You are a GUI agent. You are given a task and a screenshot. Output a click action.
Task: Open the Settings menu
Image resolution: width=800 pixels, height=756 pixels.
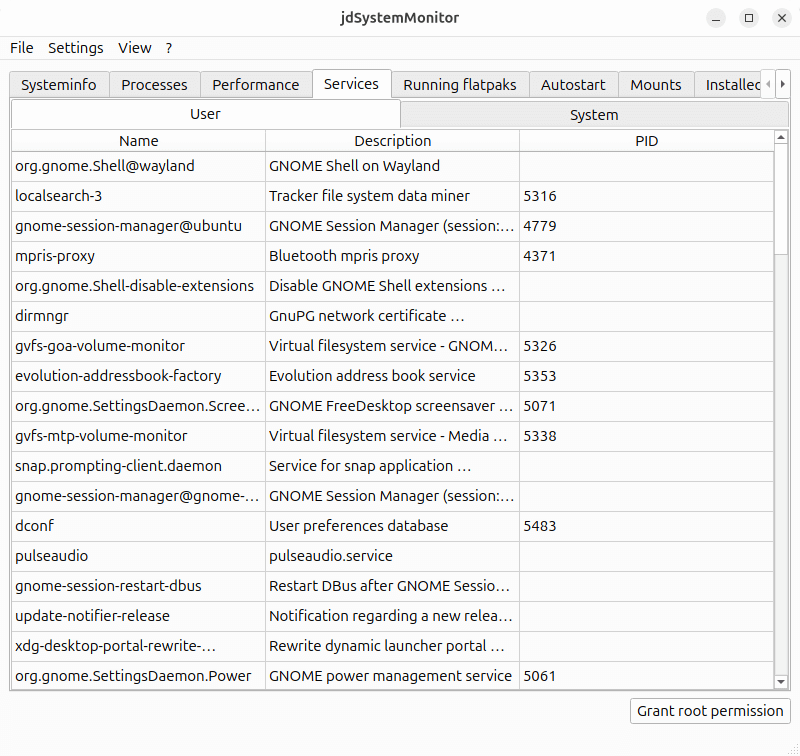[76, 48]
